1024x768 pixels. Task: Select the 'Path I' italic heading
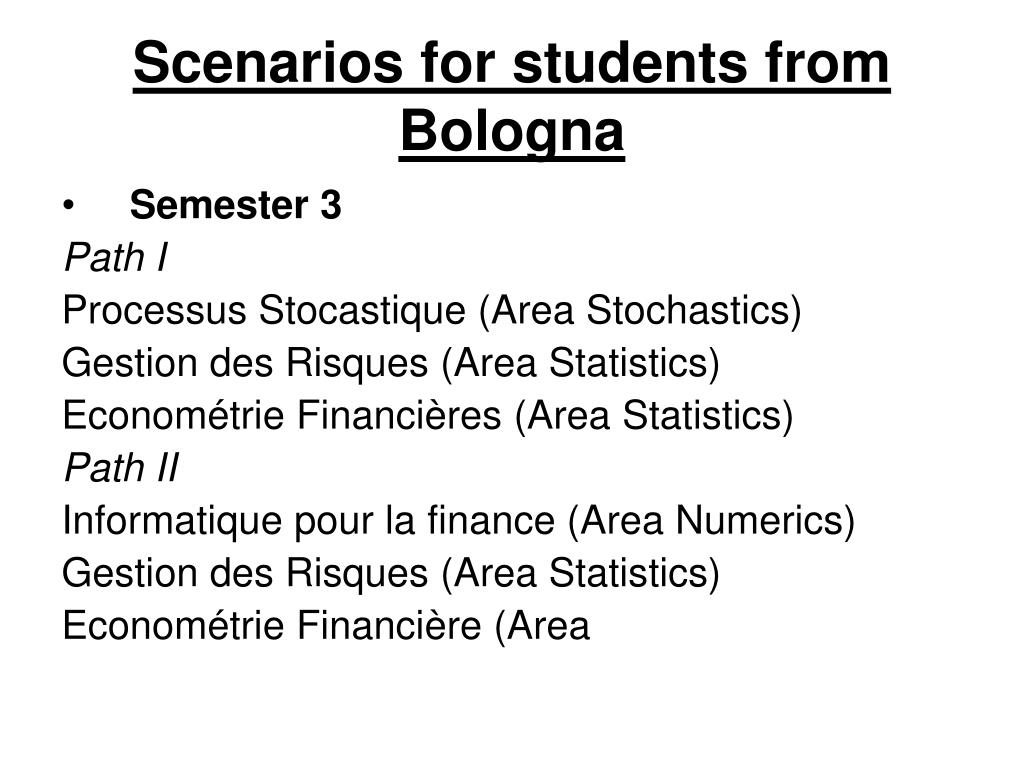pyautogui.click(x=116, y=257)
